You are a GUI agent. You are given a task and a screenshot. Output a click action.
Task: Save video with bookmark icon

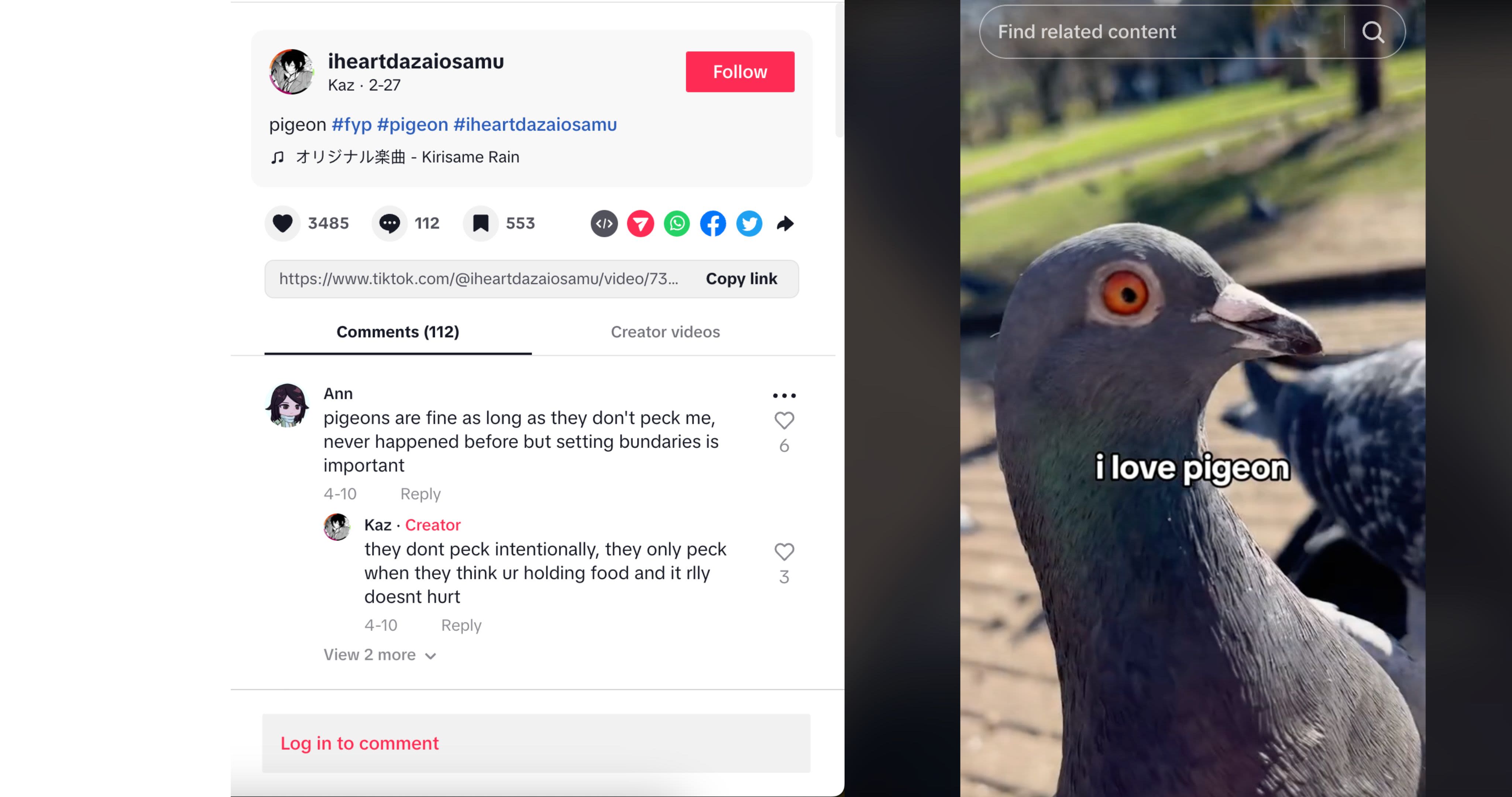click(481, 224)
